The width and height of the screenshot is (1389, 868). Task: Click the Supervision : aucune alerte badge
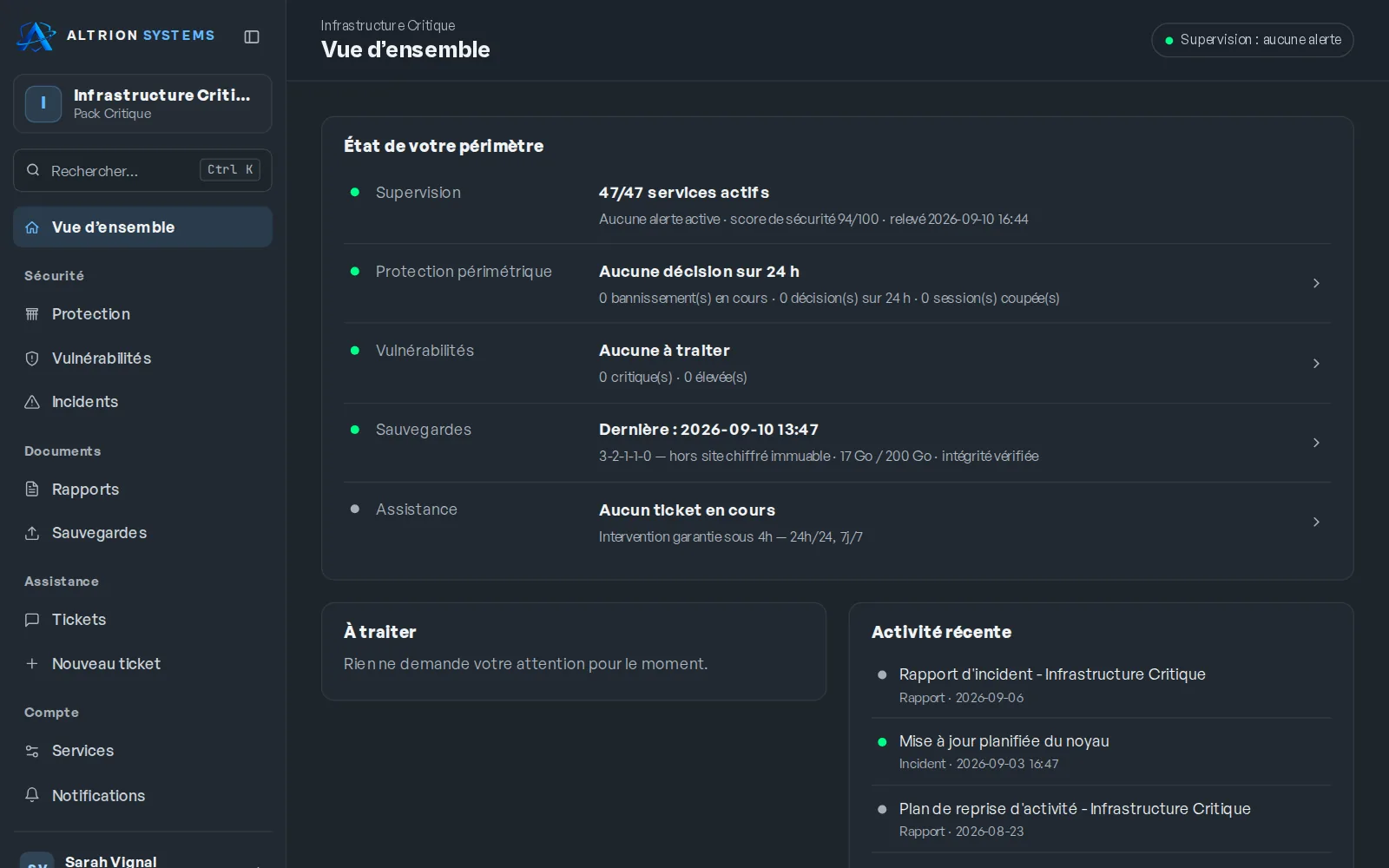[1252, 40]
